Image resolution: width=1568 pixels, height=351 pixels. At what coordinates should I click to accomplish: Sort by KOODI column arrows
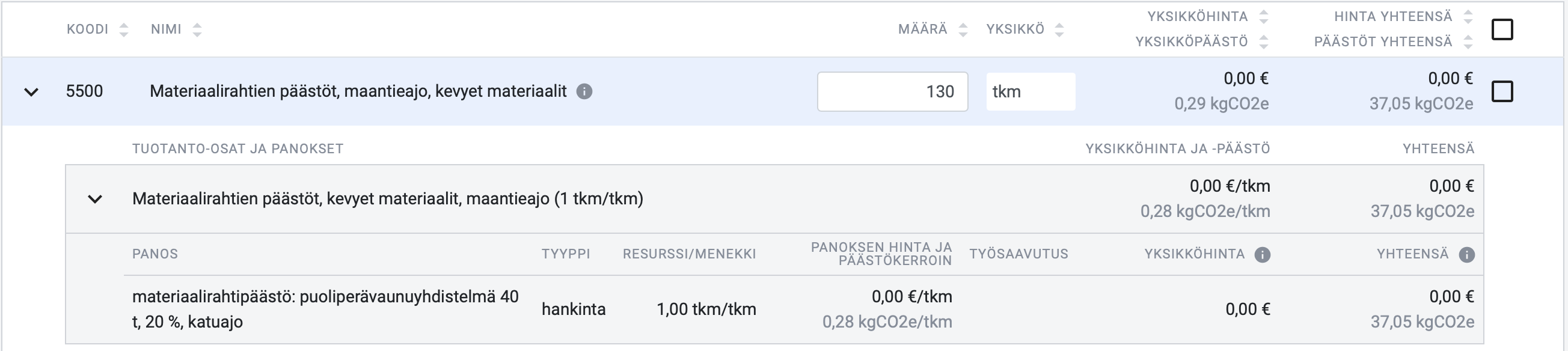[124, 30]
